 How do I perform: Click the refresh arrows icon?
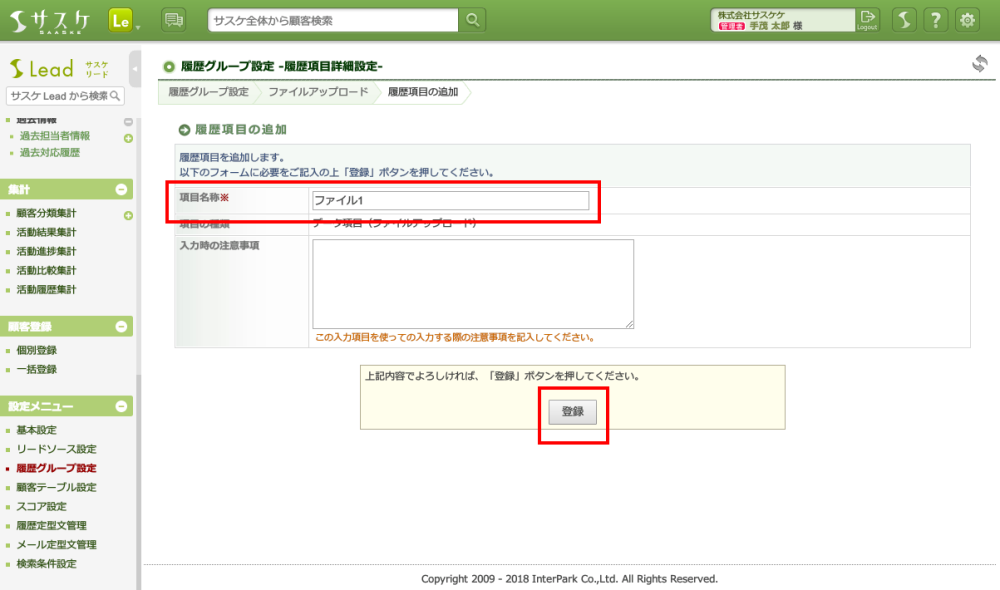[979, 64]
